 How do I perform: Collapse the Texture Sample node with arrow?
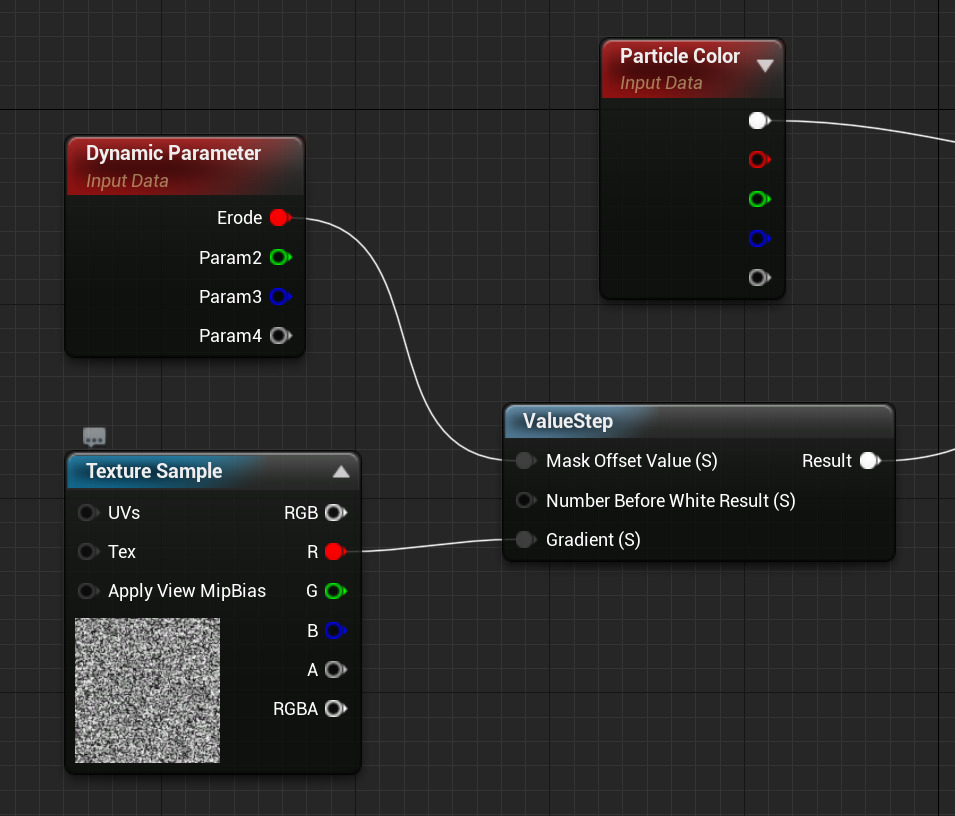pyautogui.click(x=340, y=472)
